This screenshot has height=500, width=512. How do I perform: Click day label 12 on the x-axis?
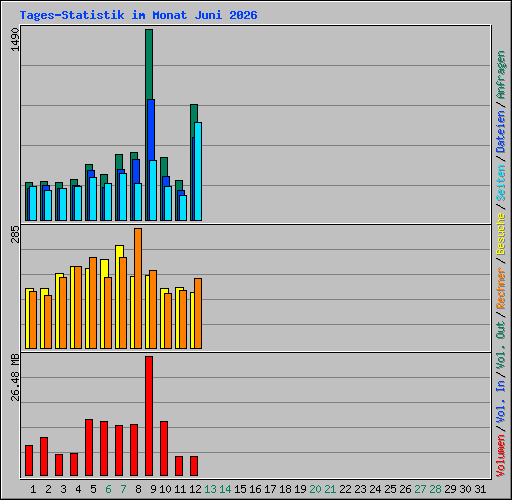point(195,489)
